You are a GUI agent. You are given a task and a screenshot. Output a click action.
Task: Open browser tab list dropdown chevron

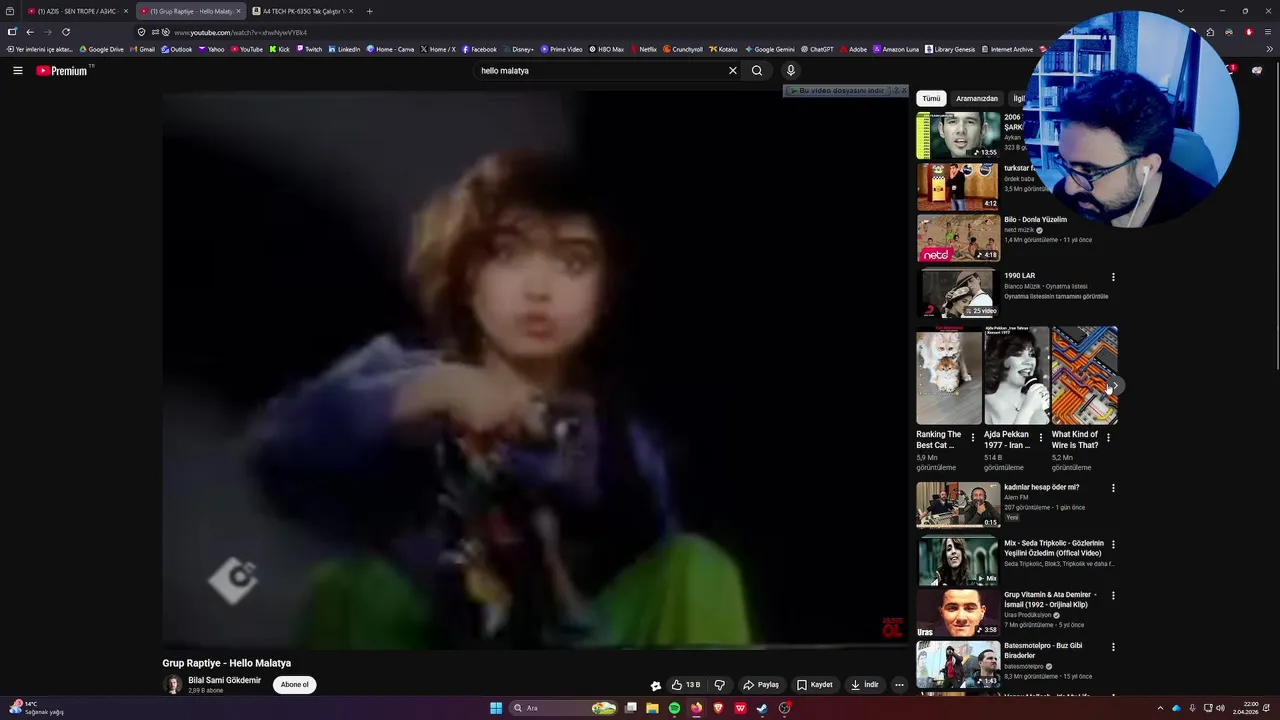pyautogui.click(x=1180, y=11)
